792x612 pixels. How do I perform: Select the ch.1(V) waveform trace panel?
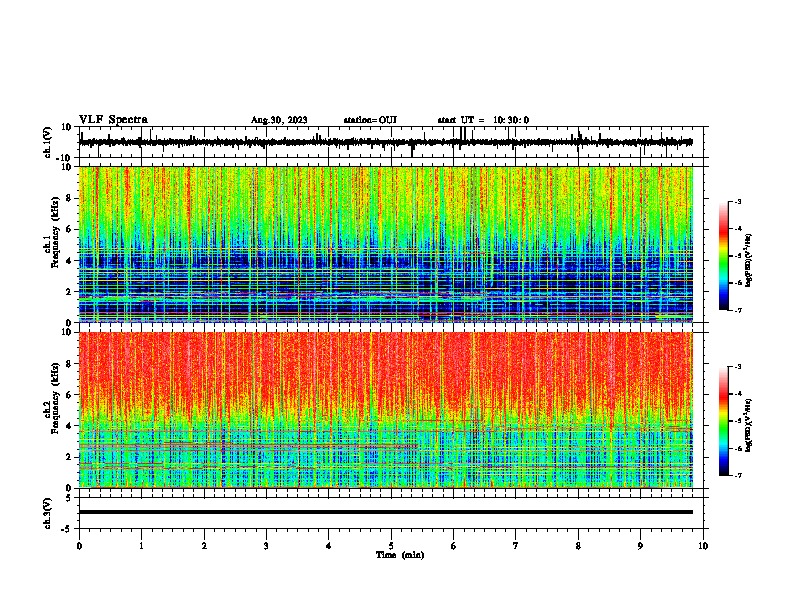393,142
